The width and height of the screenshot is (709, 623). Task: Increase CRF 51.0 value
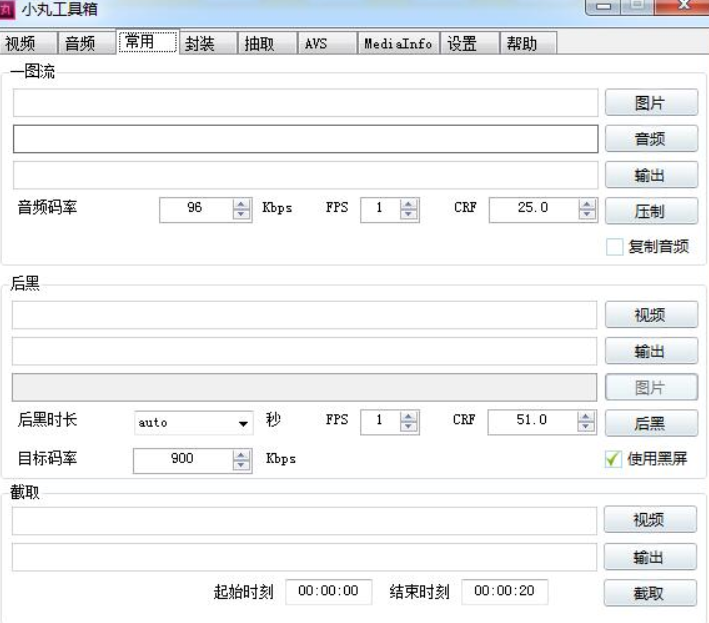click(x=586, y=417)
